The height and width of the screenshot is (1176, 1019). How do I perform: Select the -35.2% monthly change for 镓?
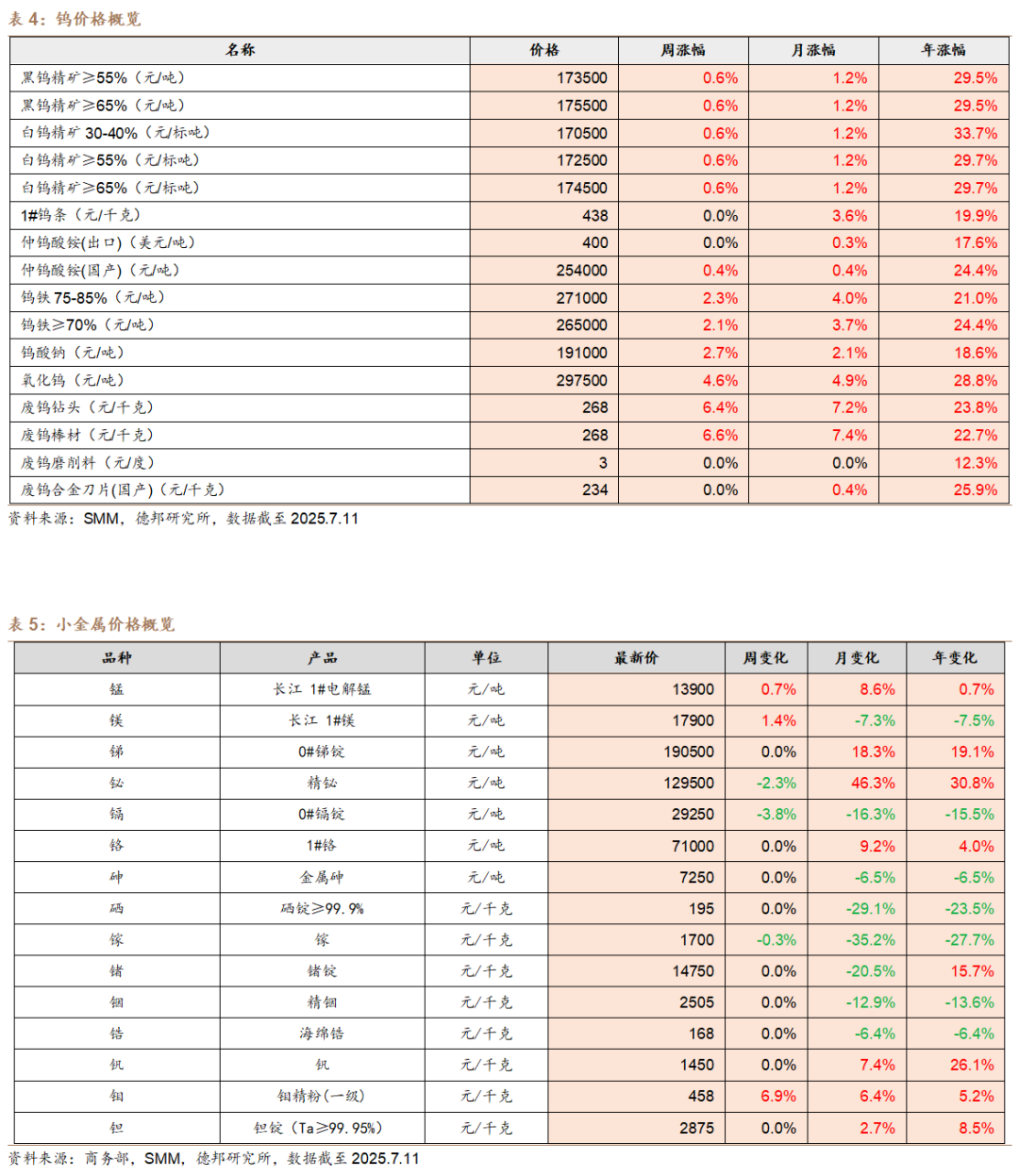[861, 940]
